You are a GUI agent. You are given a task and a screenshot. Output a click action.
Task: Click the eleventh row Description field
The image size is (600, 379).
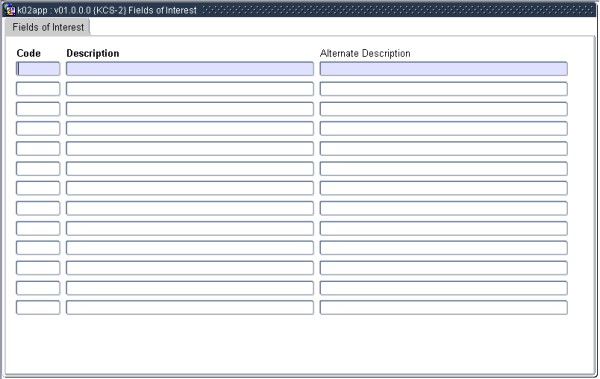190,268
